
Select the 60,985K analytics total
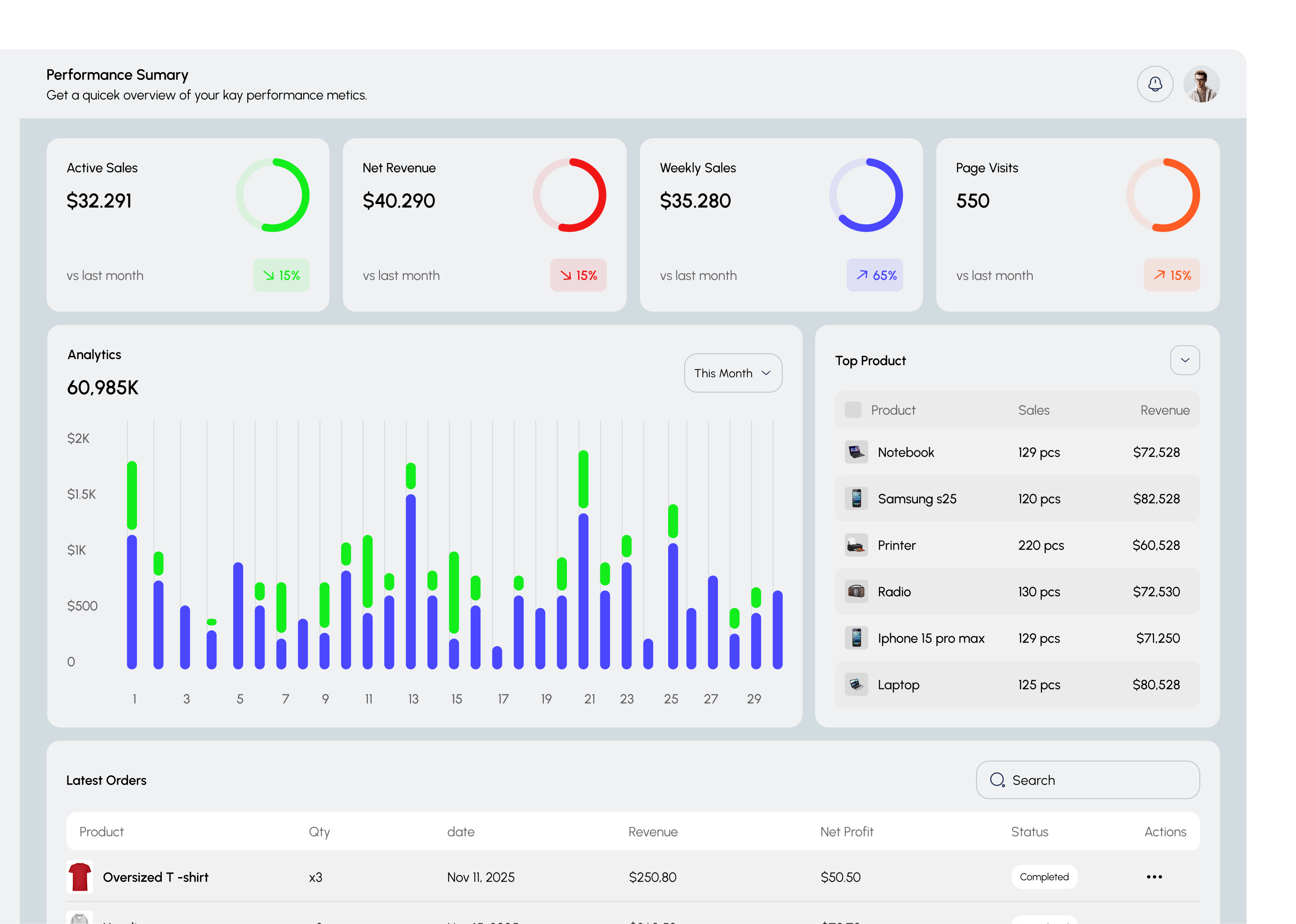pos(102,388)
